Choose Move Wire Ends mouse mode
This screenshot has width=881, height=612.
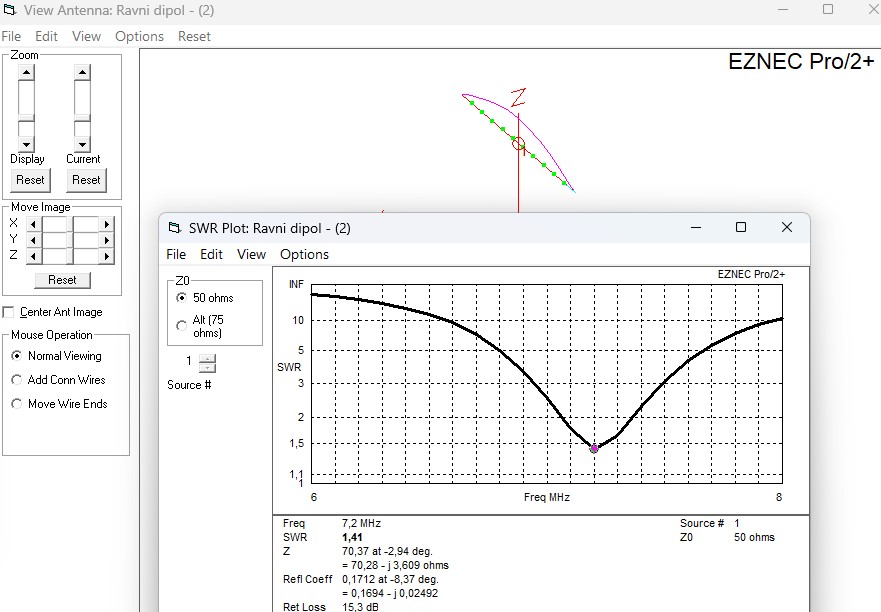pos(16,404)
